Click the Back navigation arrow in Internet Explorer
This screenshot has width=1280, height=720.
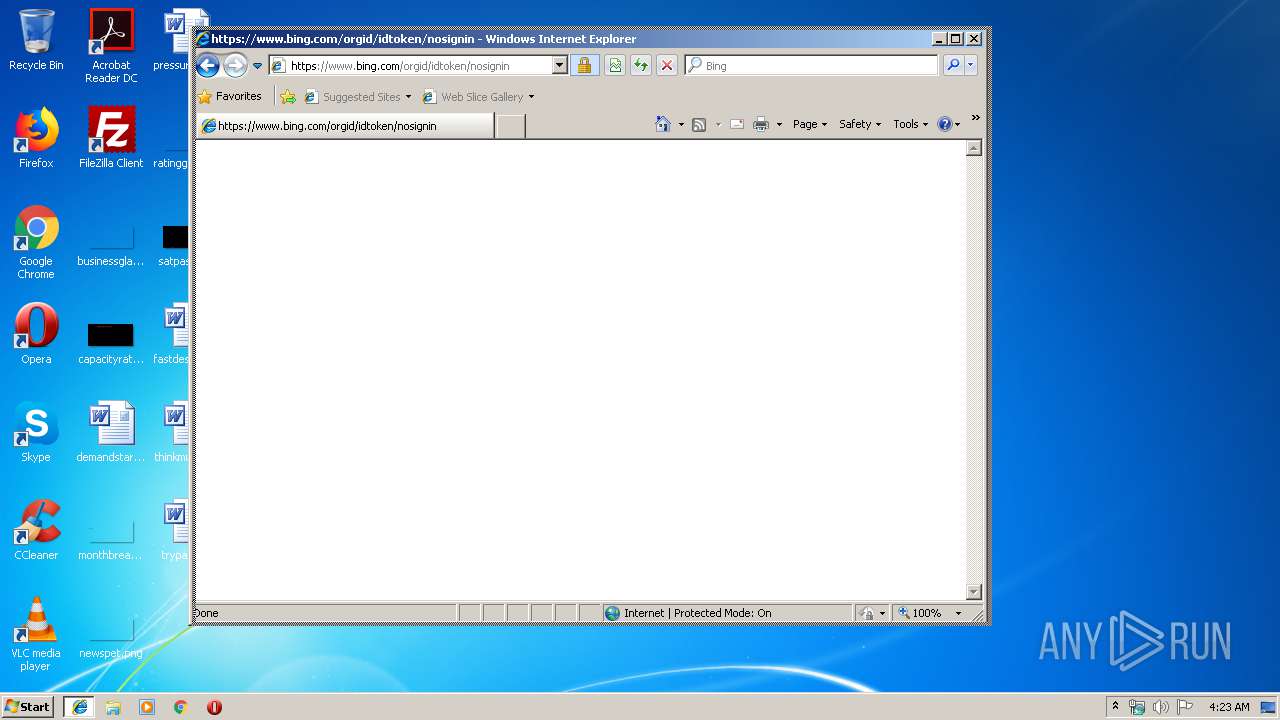point(207,66)
